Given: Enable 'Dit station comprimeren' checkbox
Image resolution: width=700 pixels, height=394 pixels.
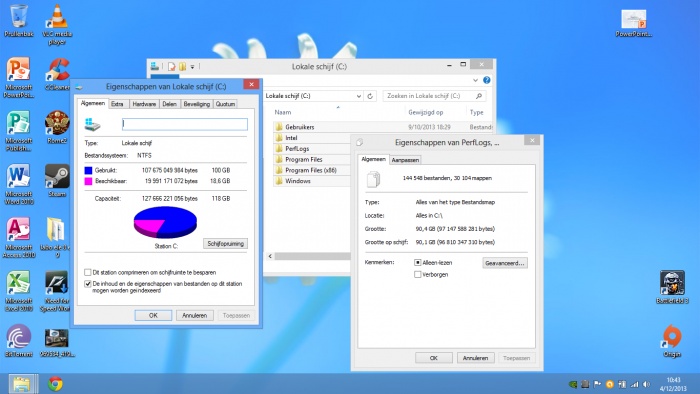Looking at the screenshot, I should point(88,272).
